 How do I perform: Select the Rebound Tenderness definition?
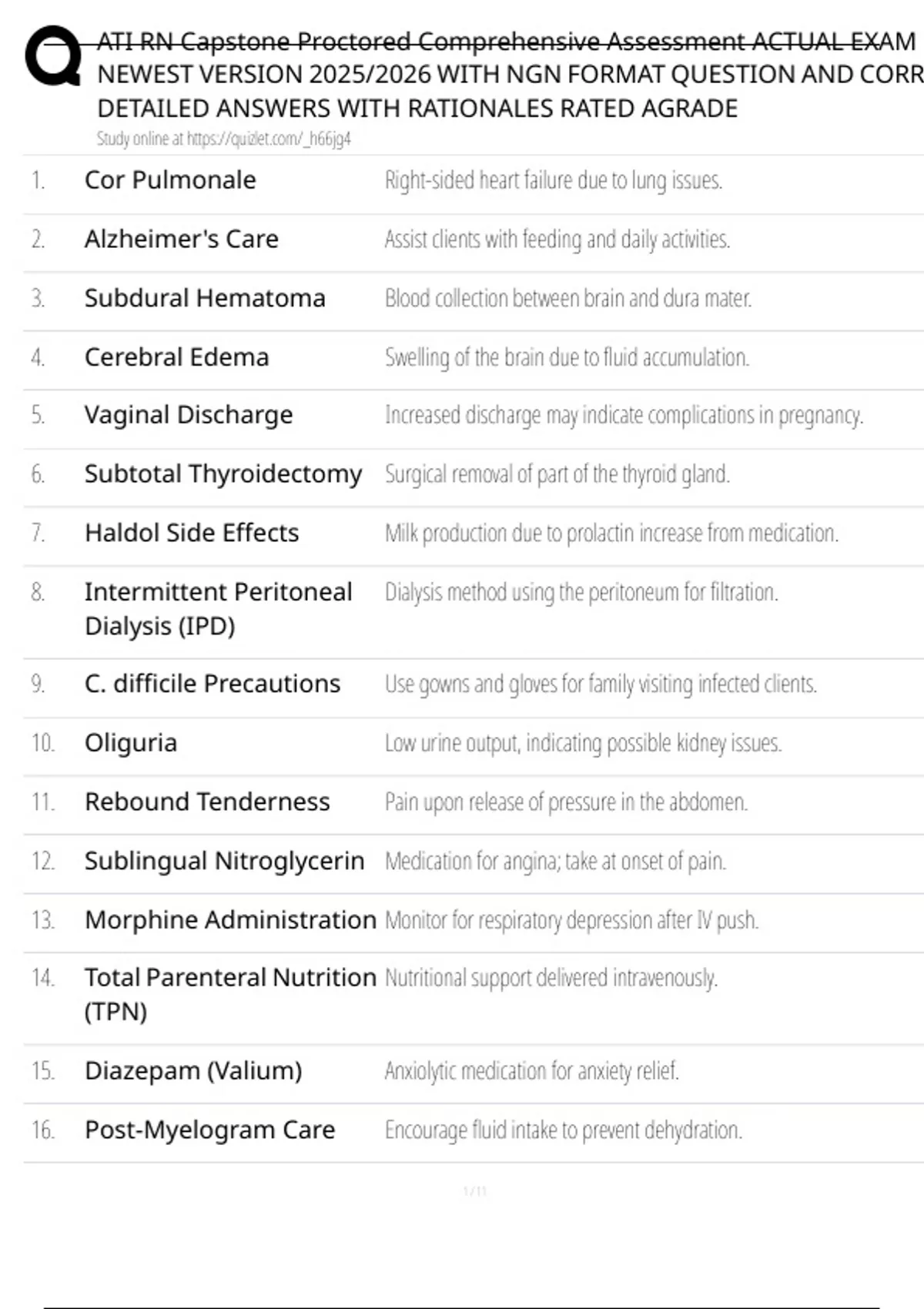point(566,802)
